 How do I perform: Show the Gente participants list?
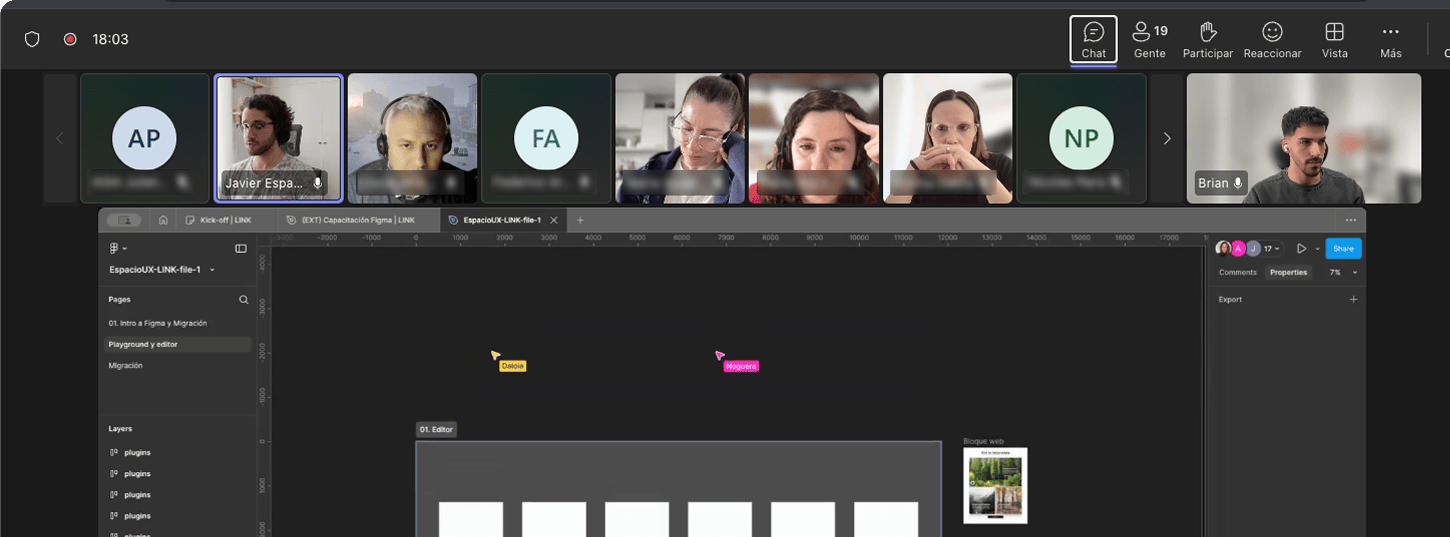(x=1150, y=39)
